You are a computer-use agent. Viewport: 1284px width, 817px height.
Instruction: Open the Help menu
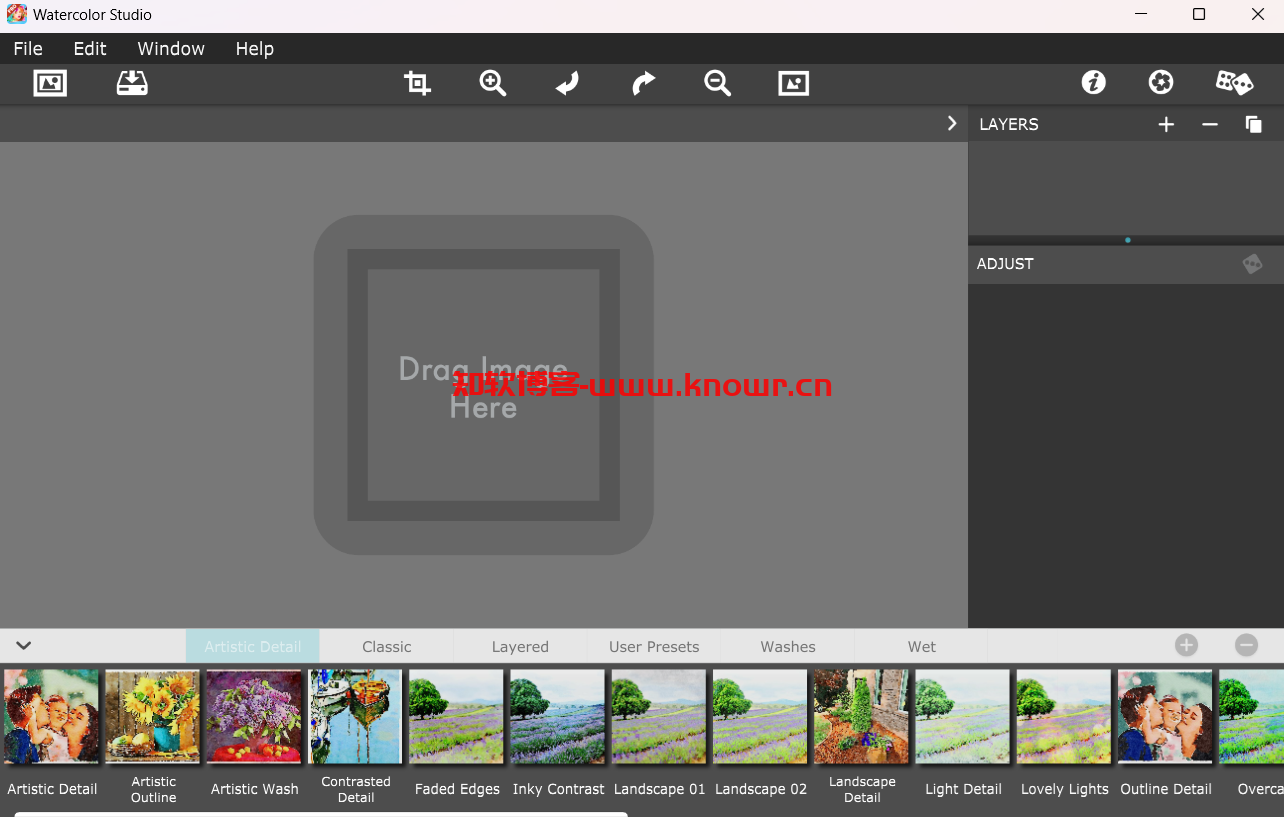(x=255, y=49)
